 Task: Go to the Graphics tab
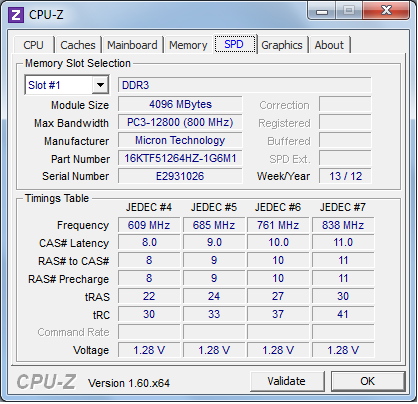(282, 45)
